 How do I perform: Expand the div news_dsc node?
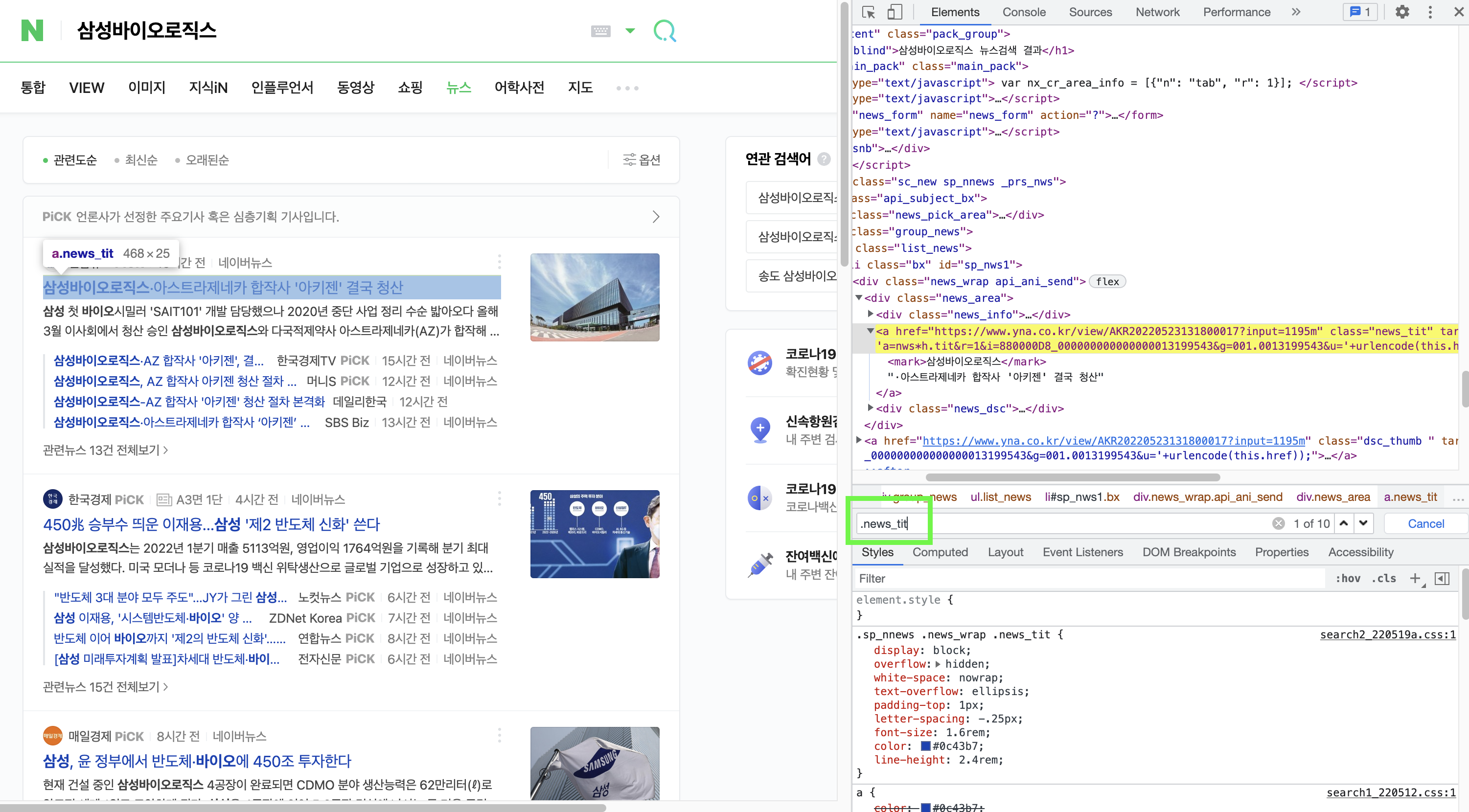[870, 407]
